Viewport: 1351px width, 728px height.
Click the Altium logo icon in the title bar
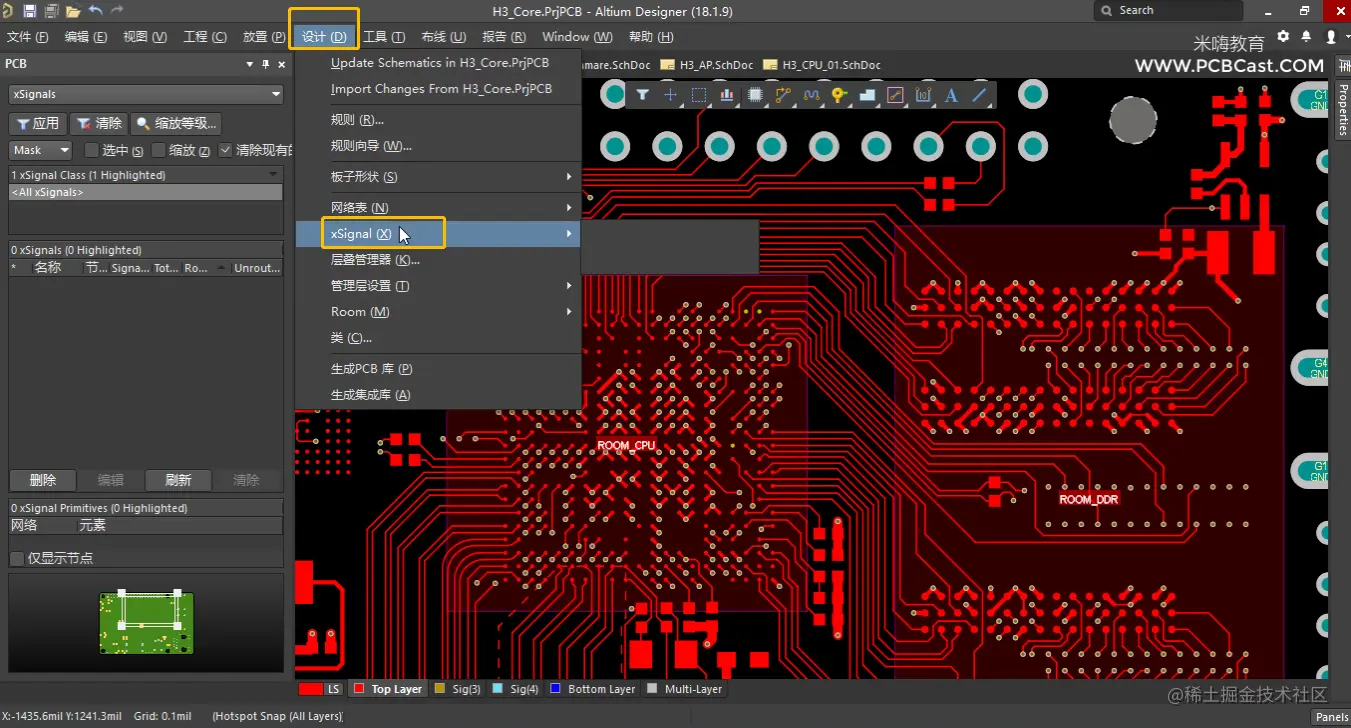pos(8,11)
